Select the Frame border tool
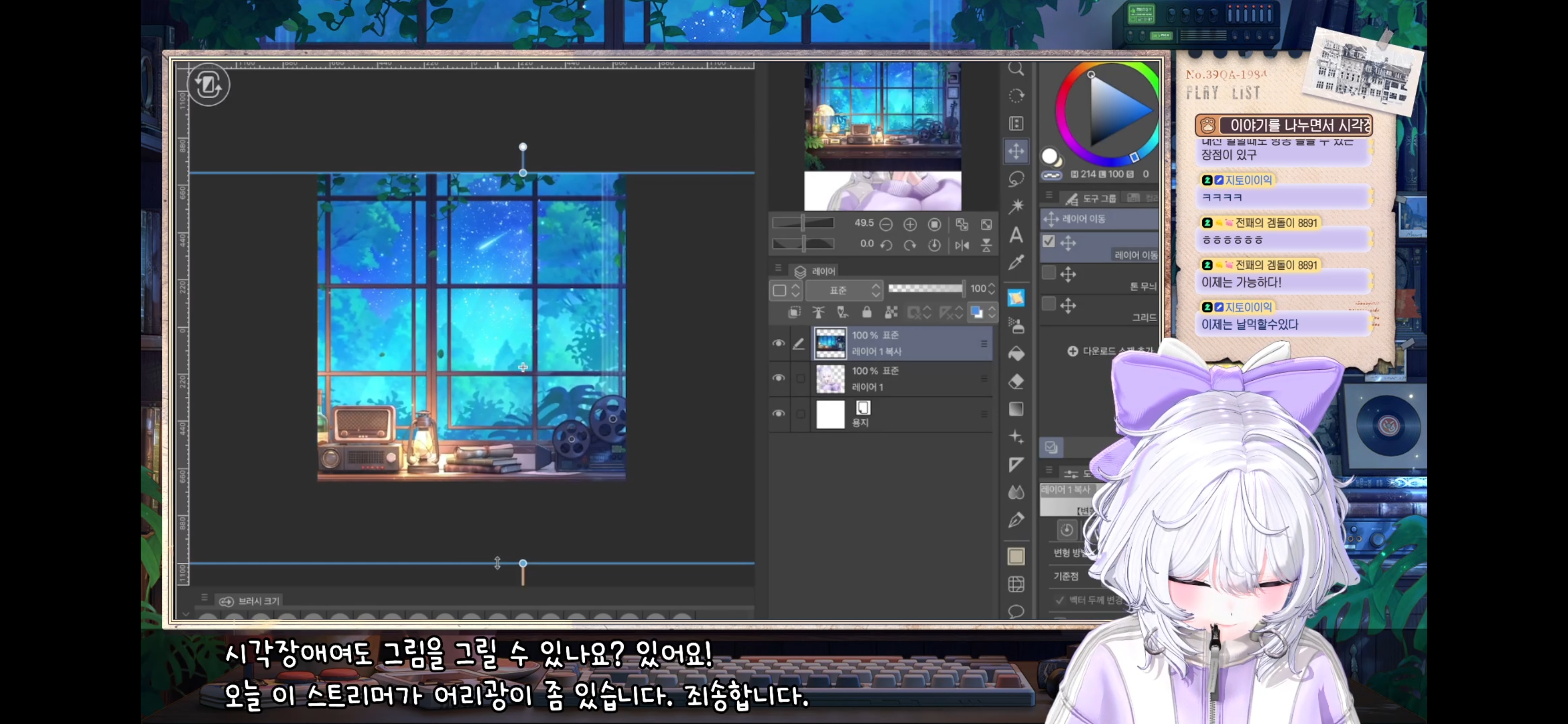 click(x=1016, y=584)
